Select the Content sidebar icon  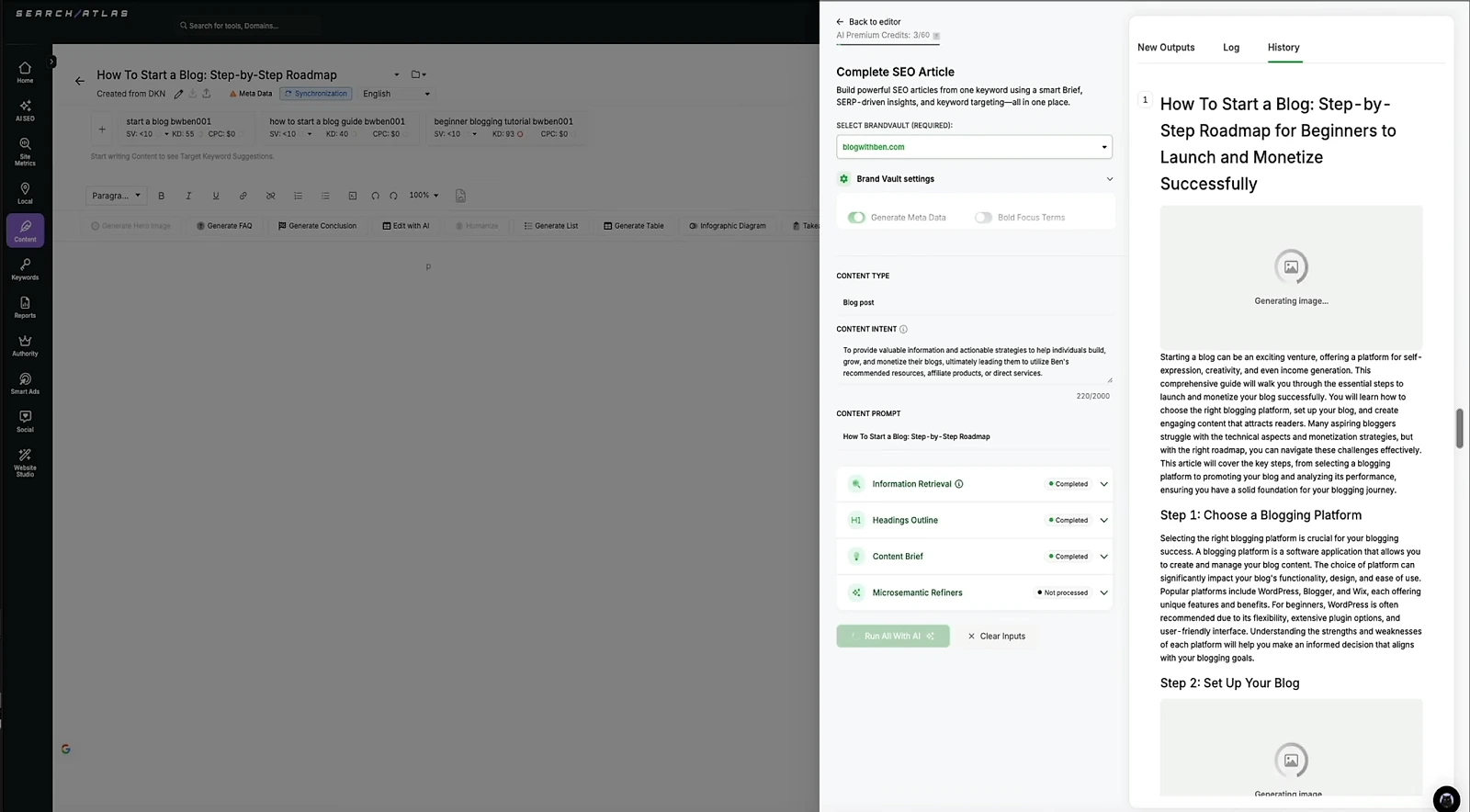pyautogui.click(x=25, y=231)
